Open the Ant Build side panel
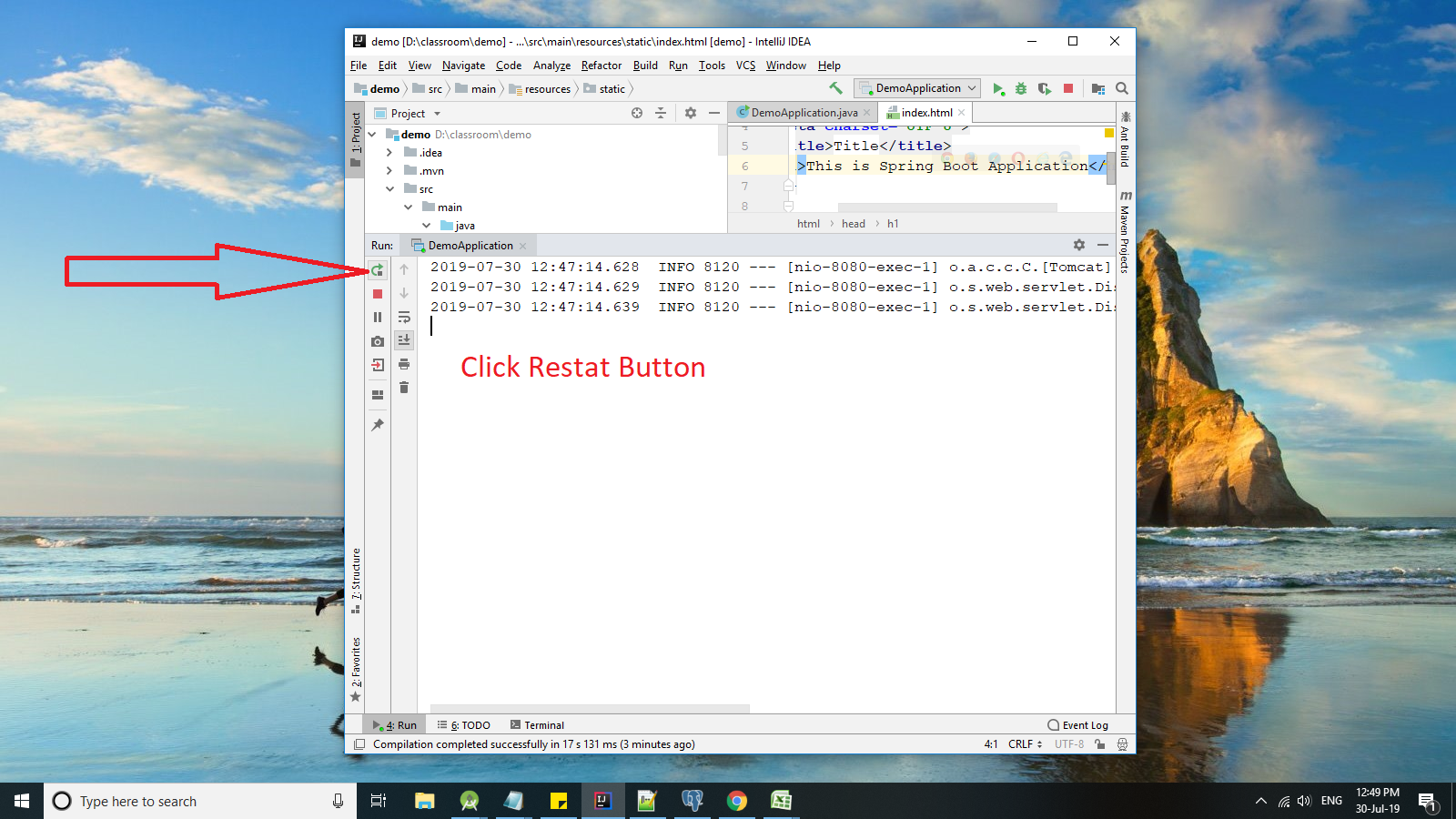Screen dimensions: 1456x819 click(x=1126, y=139)
